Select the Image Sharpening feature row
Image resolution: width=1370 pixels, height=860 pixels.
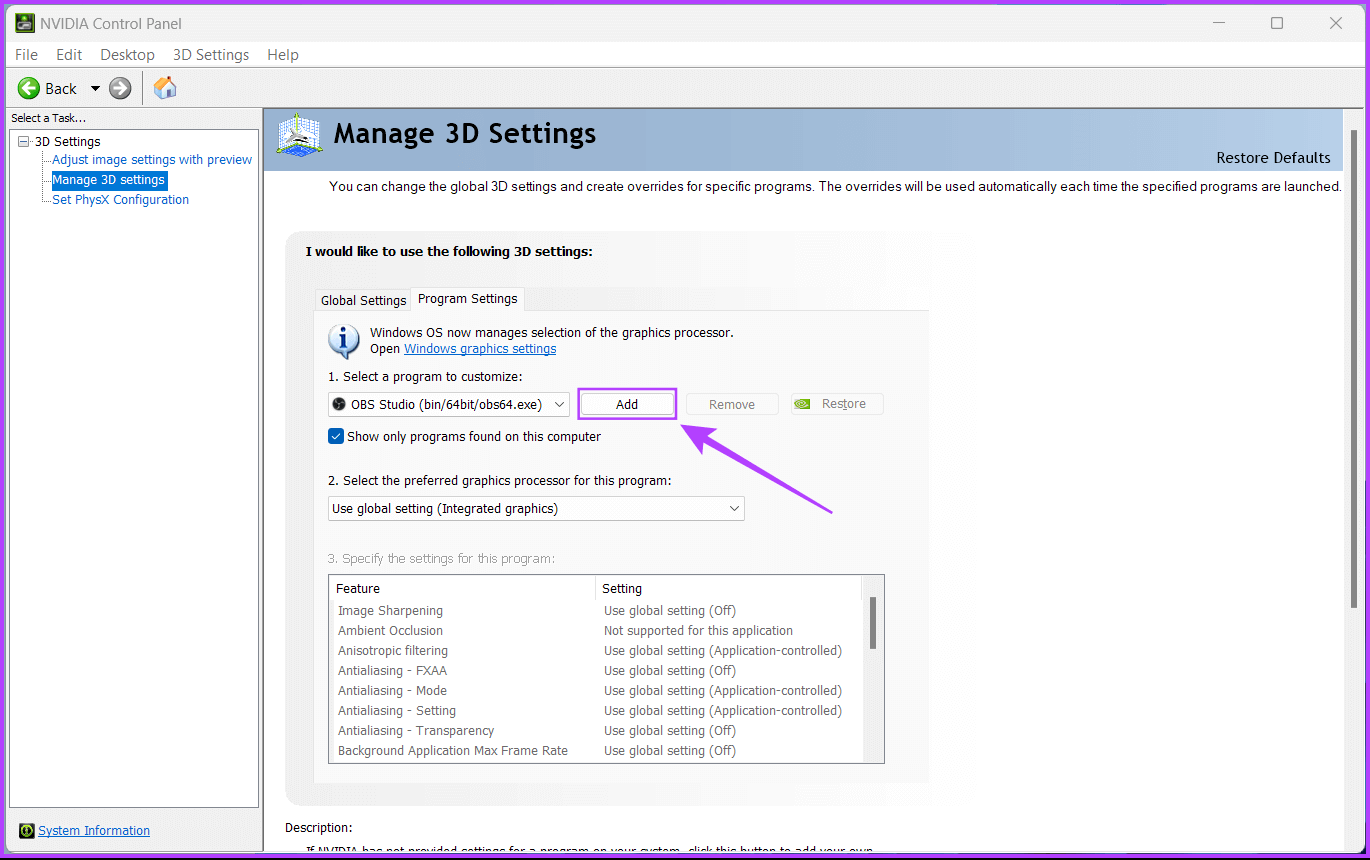(x=595, y=611)
